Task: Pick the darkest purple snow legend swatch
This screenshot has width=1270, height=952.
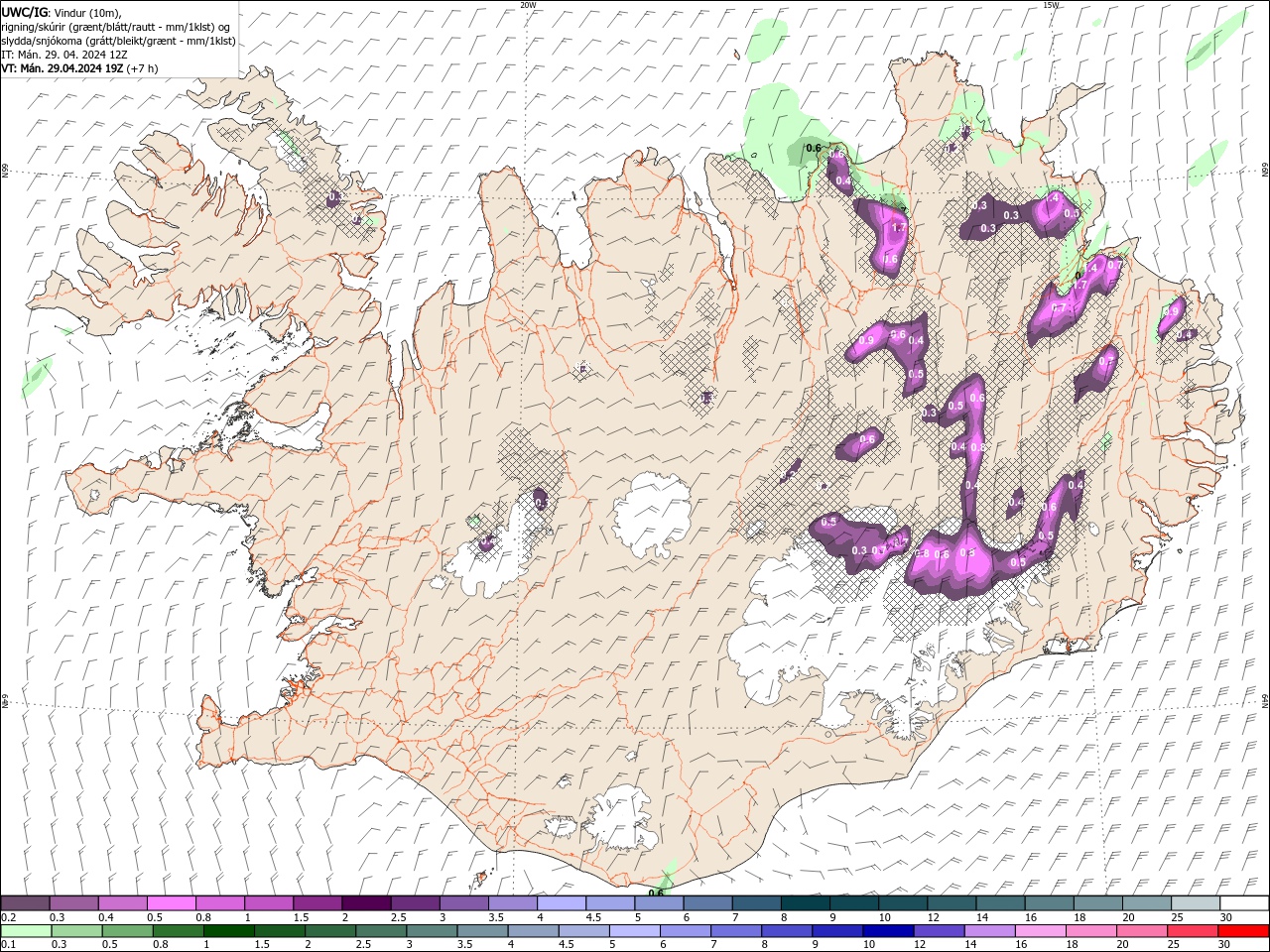Action: click(x=365, y=902)
